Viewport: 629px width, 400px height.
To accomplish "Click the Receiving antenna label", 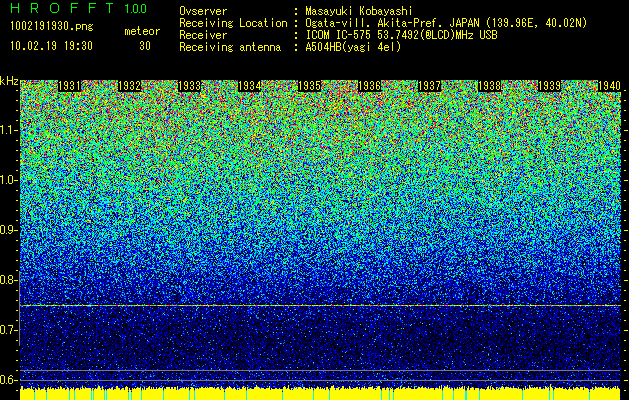I will point(230,47).
